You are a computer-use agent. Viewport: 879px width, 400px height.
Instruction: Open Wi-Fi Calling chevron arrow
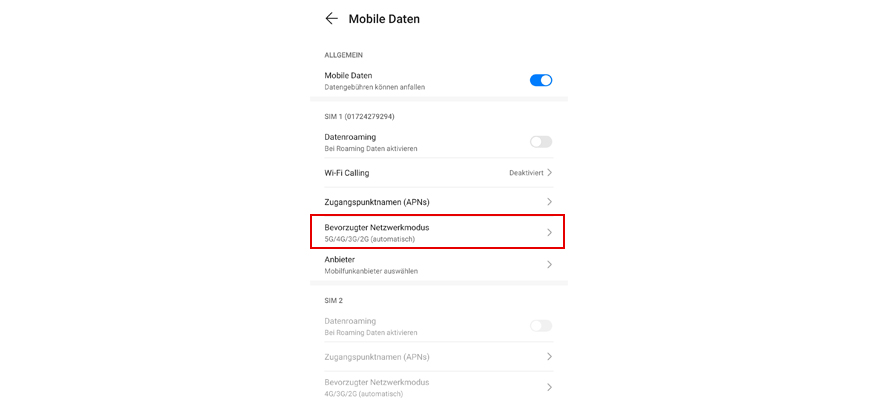pyautogui.click(x=549, y=173)
